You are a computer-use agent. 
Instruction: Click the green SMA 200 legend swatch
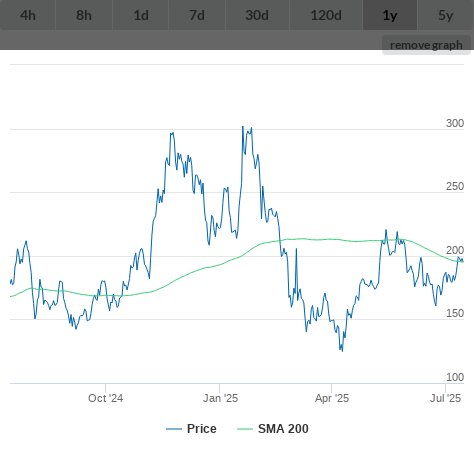click(x=245, y=429)
